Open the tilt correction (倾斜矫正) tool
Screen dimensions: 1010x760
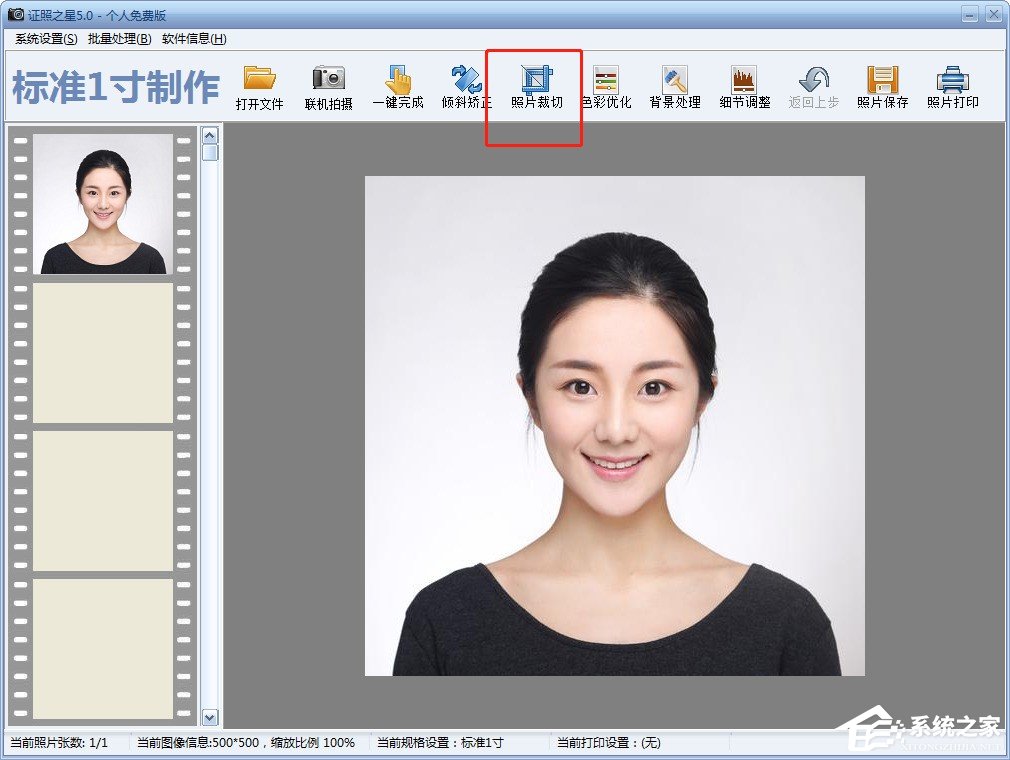coord(466,80)
